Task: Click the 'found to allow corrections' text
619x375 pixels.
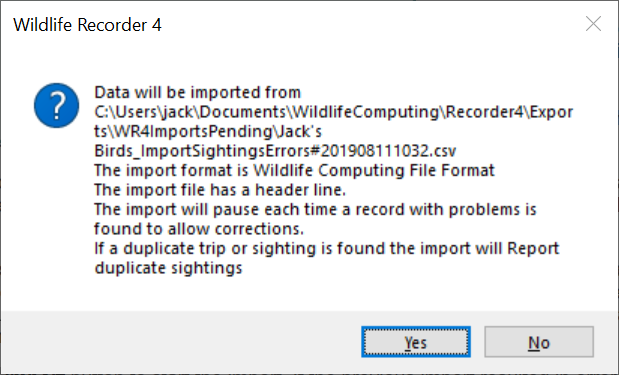Action: [x=199, y=229]
